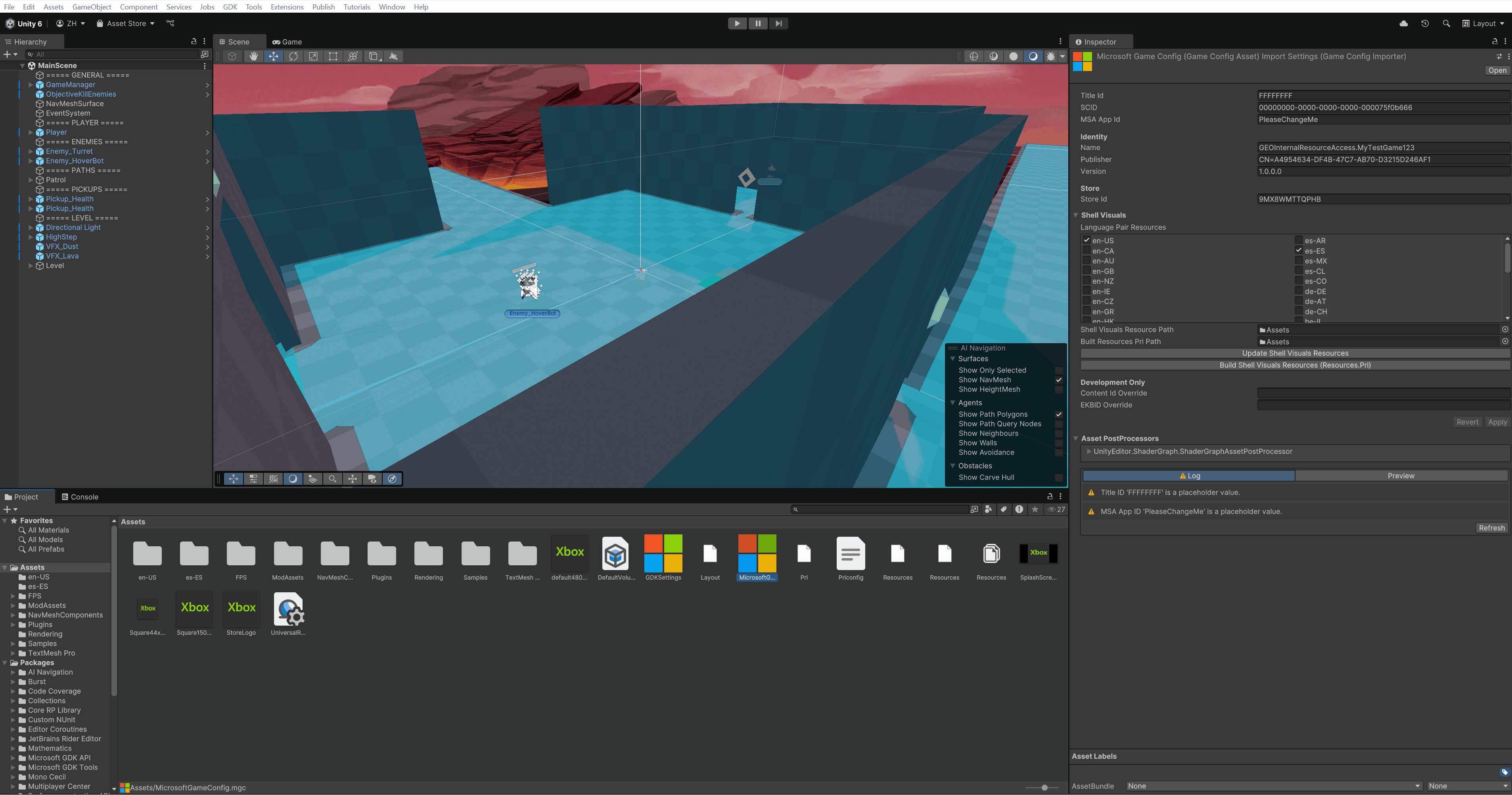Collapse the Shell Visuals section

coord(1076,215)
